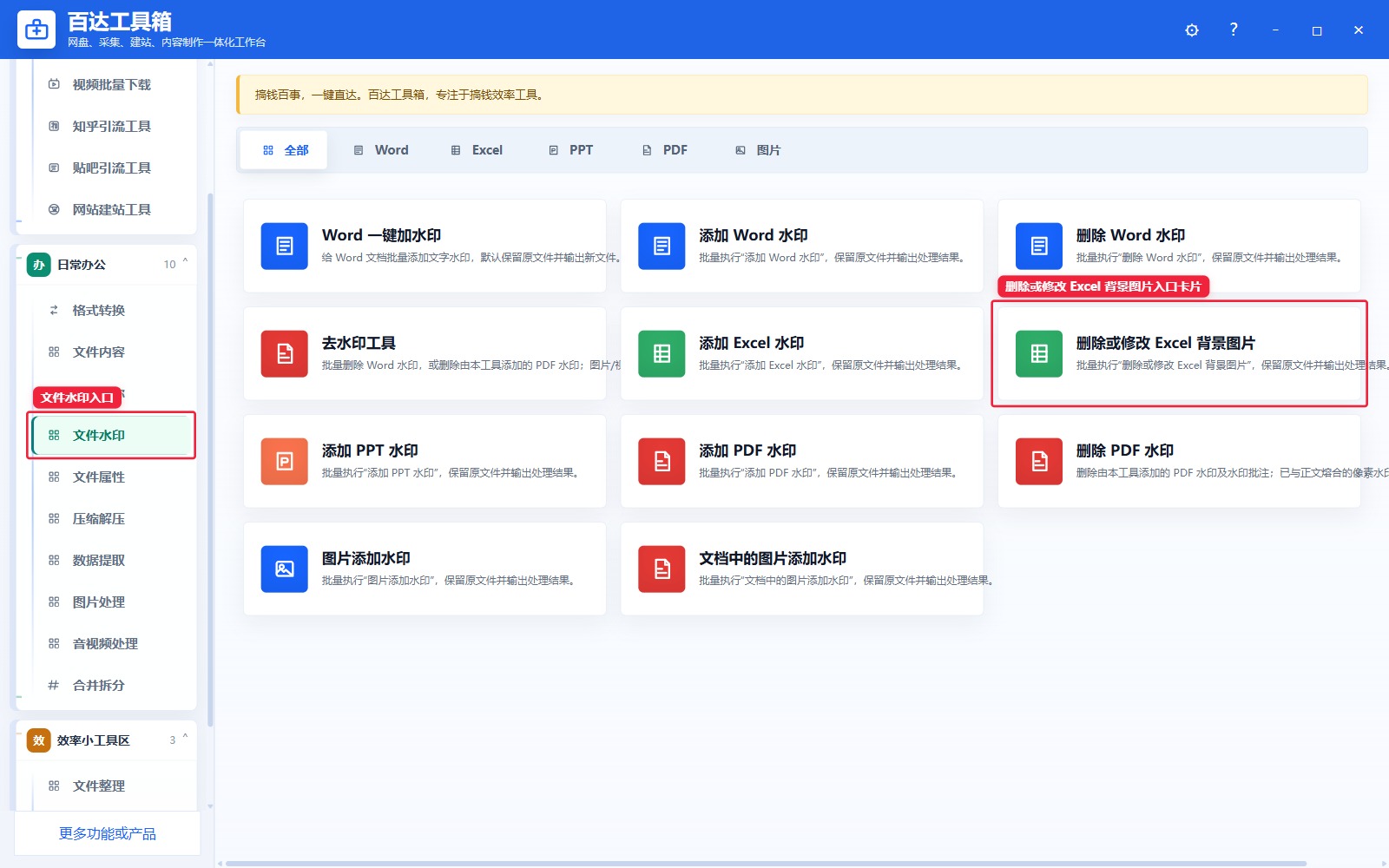Click the bottom horizontal scrollbar
The image size is (1389, 868).
(766, 864)
